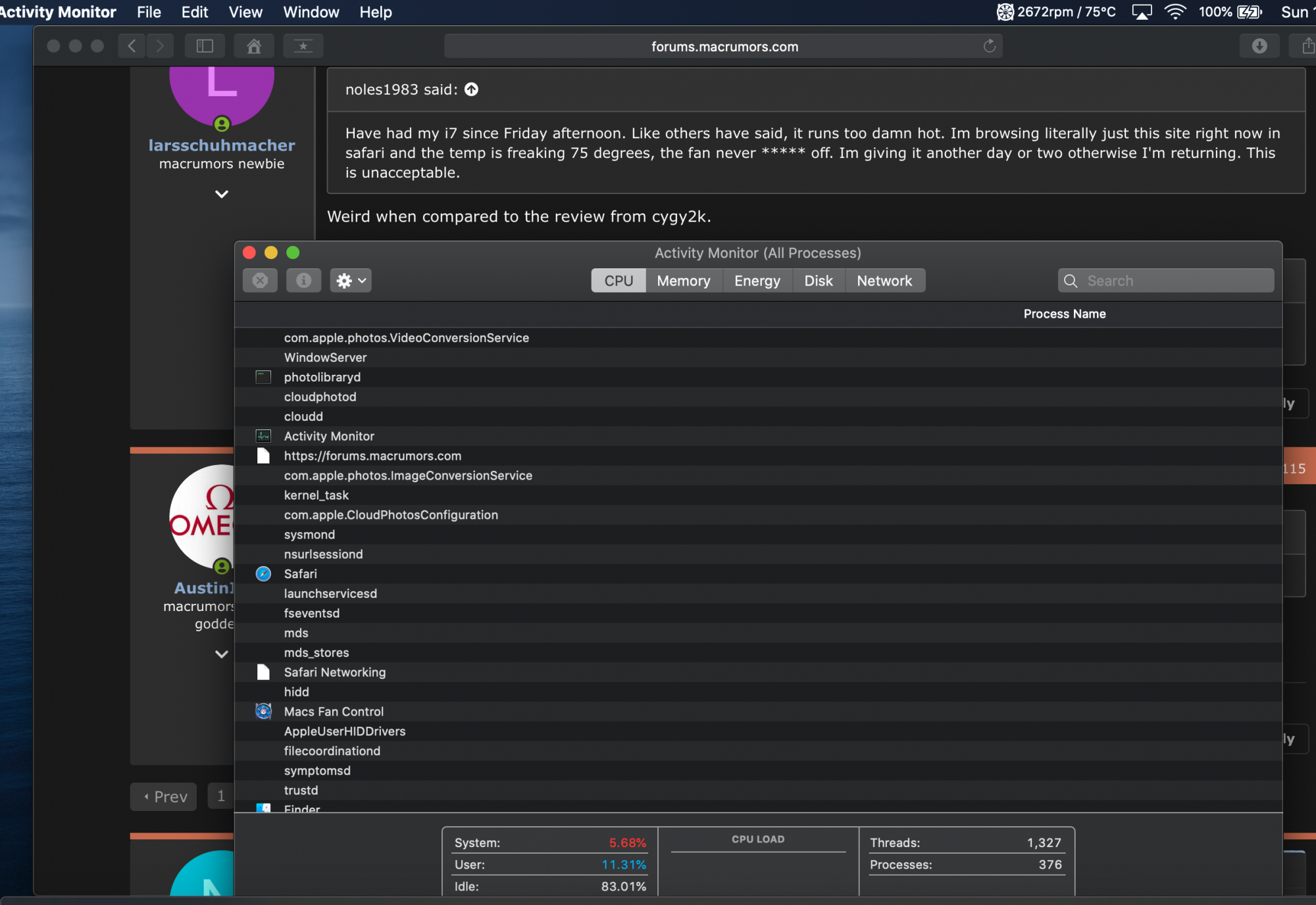Click the Activity Monitor search field
1316x905 pixels.
pos(1166,281)
